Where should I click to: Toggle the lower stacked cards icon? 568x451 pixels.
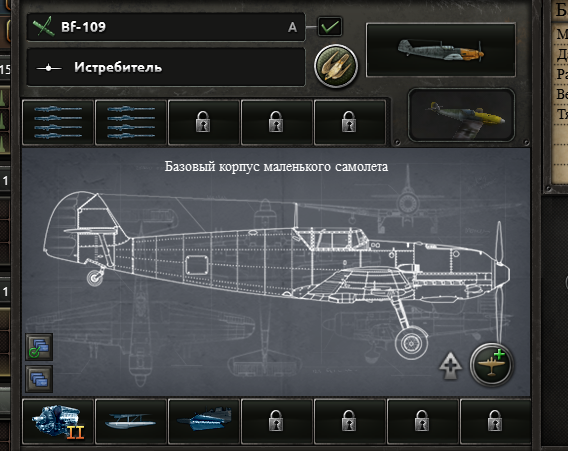click(39, 379)
